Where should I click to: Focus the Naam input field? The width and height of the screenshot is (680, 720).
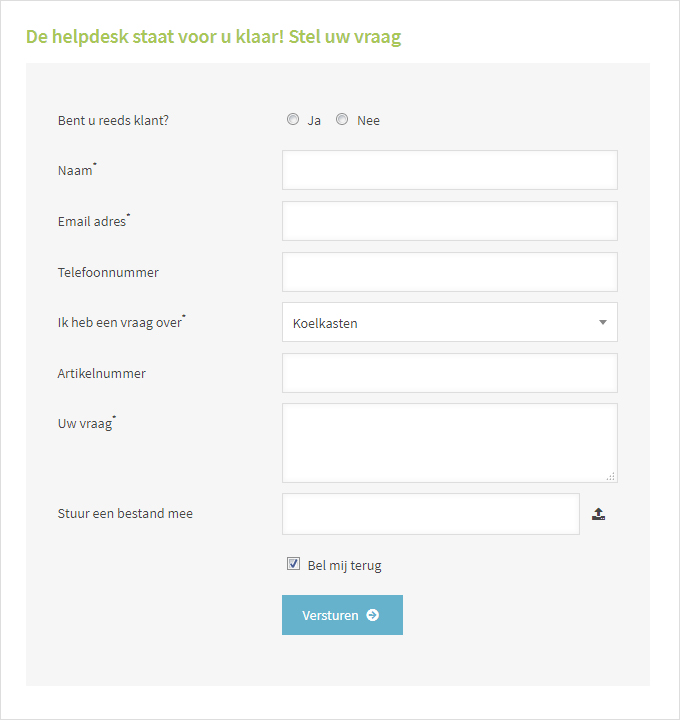[x=450, y=170]
